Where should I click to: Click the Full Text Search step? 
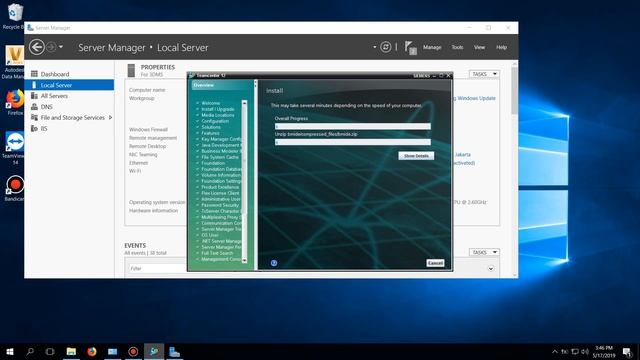pyautogui.click(x=217, y=253)
